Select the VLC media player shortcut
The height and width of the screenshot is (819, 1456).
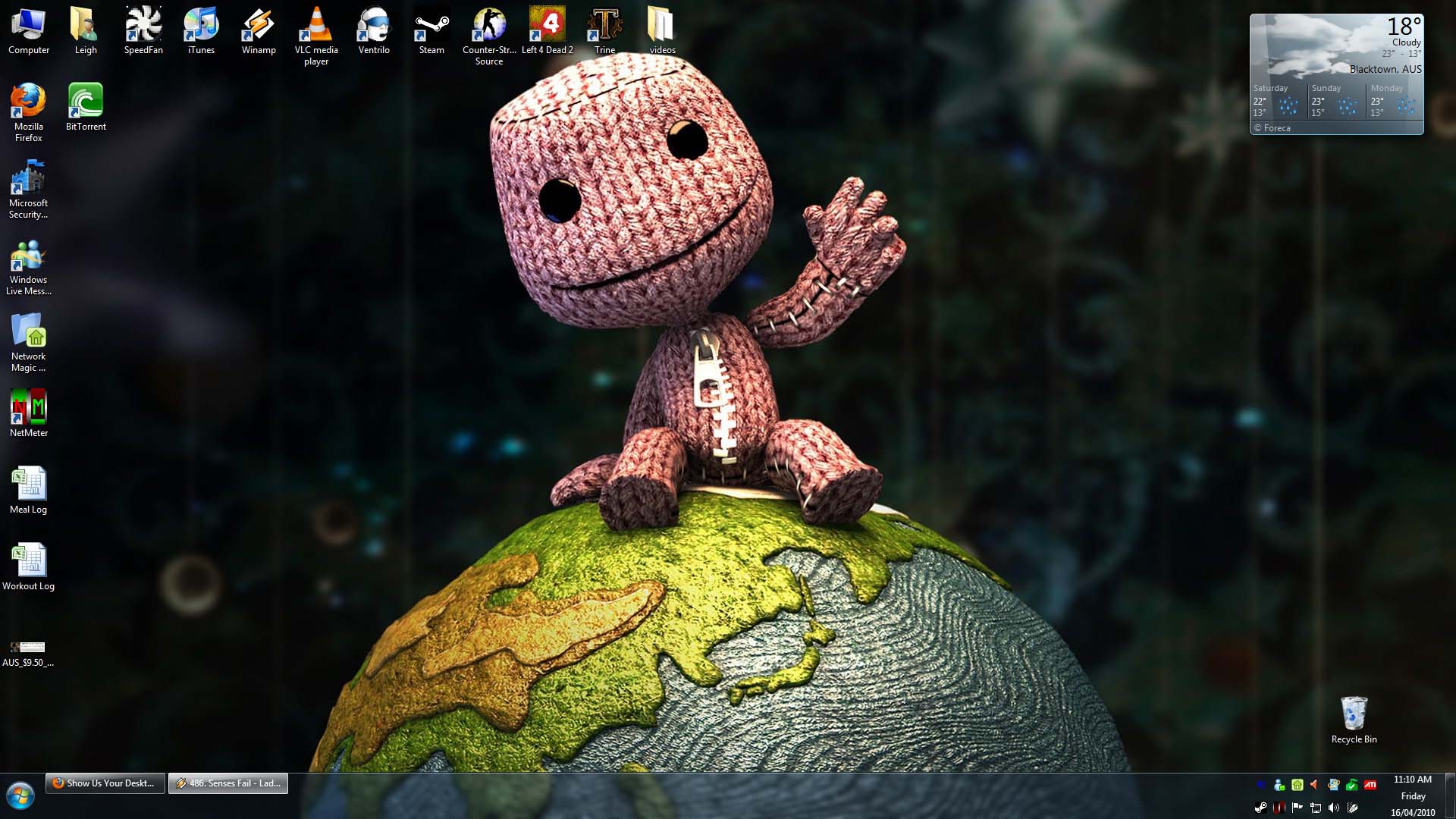point(316,36)
